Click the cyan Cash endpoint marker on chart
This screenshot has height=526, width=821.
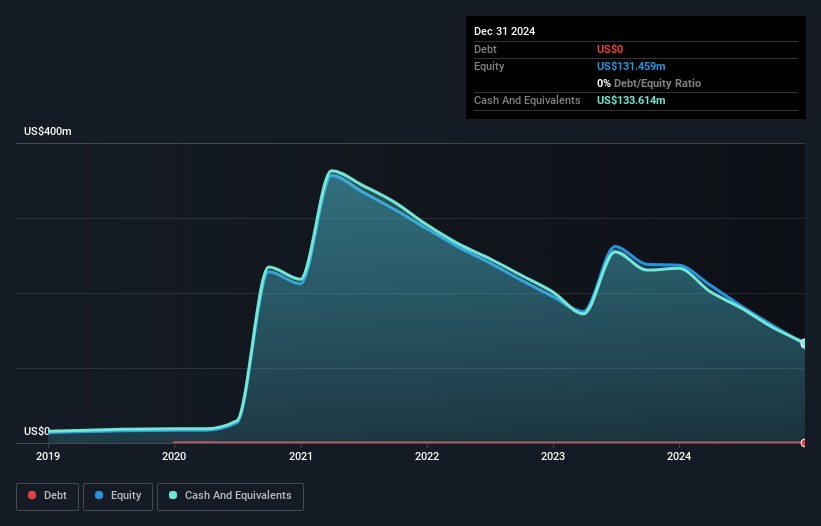(803, 343)
